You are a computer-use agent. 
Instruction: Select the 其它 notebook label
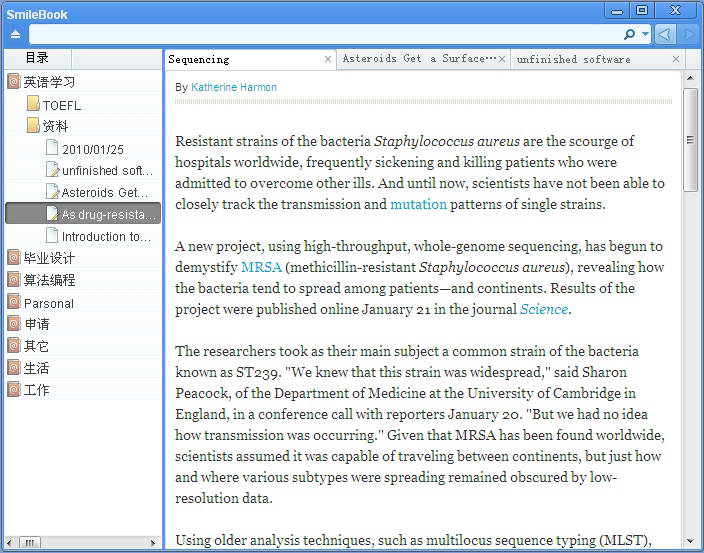pyautogui.click(x=36, y=346)
